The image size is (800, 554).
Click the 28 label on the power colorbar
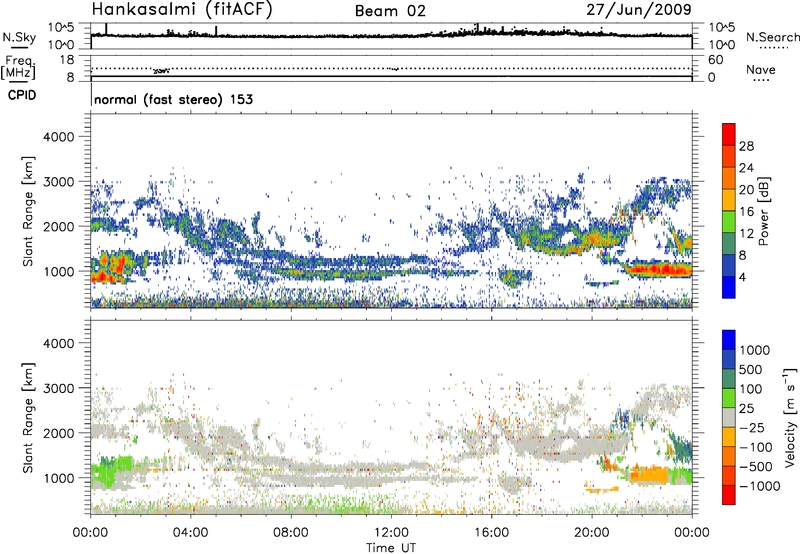[x=746, y=146]
